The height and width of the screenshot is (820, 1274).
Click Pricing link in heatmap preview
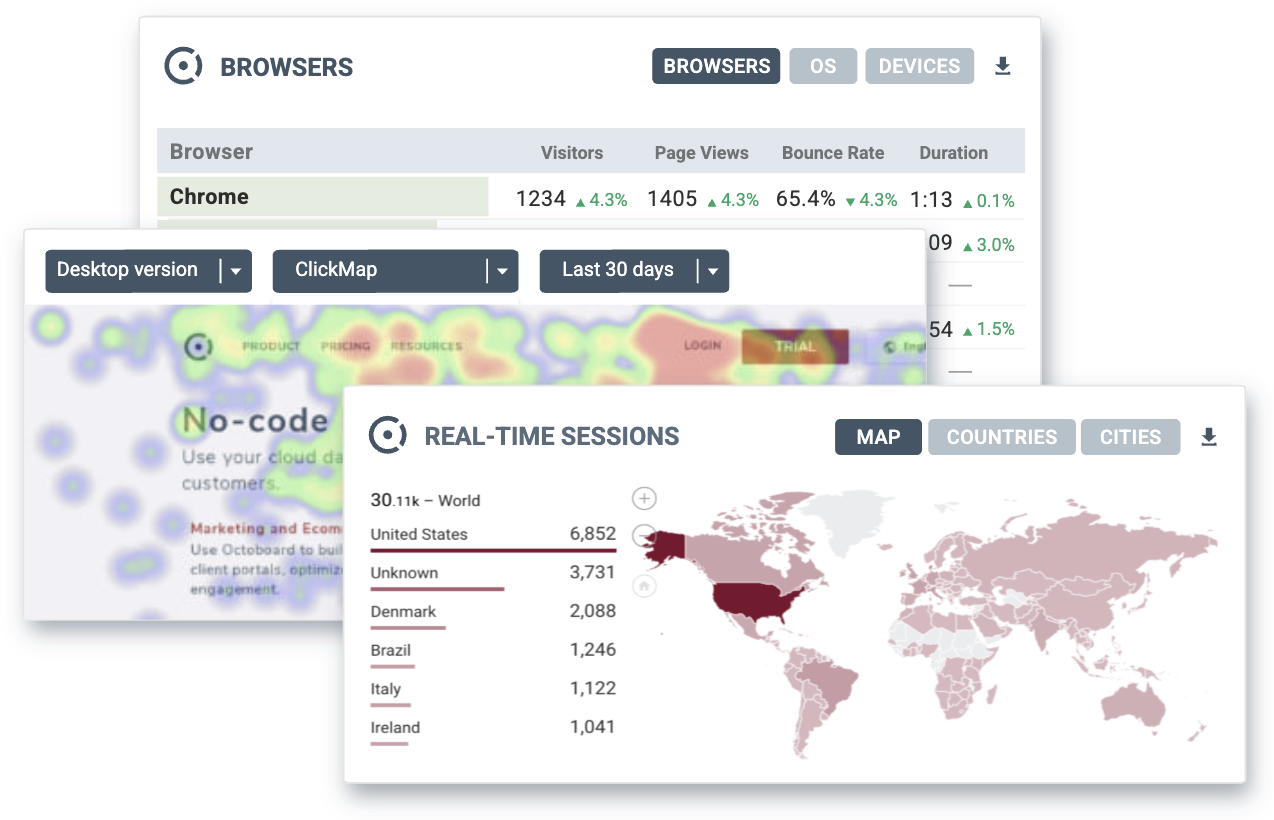346,346
